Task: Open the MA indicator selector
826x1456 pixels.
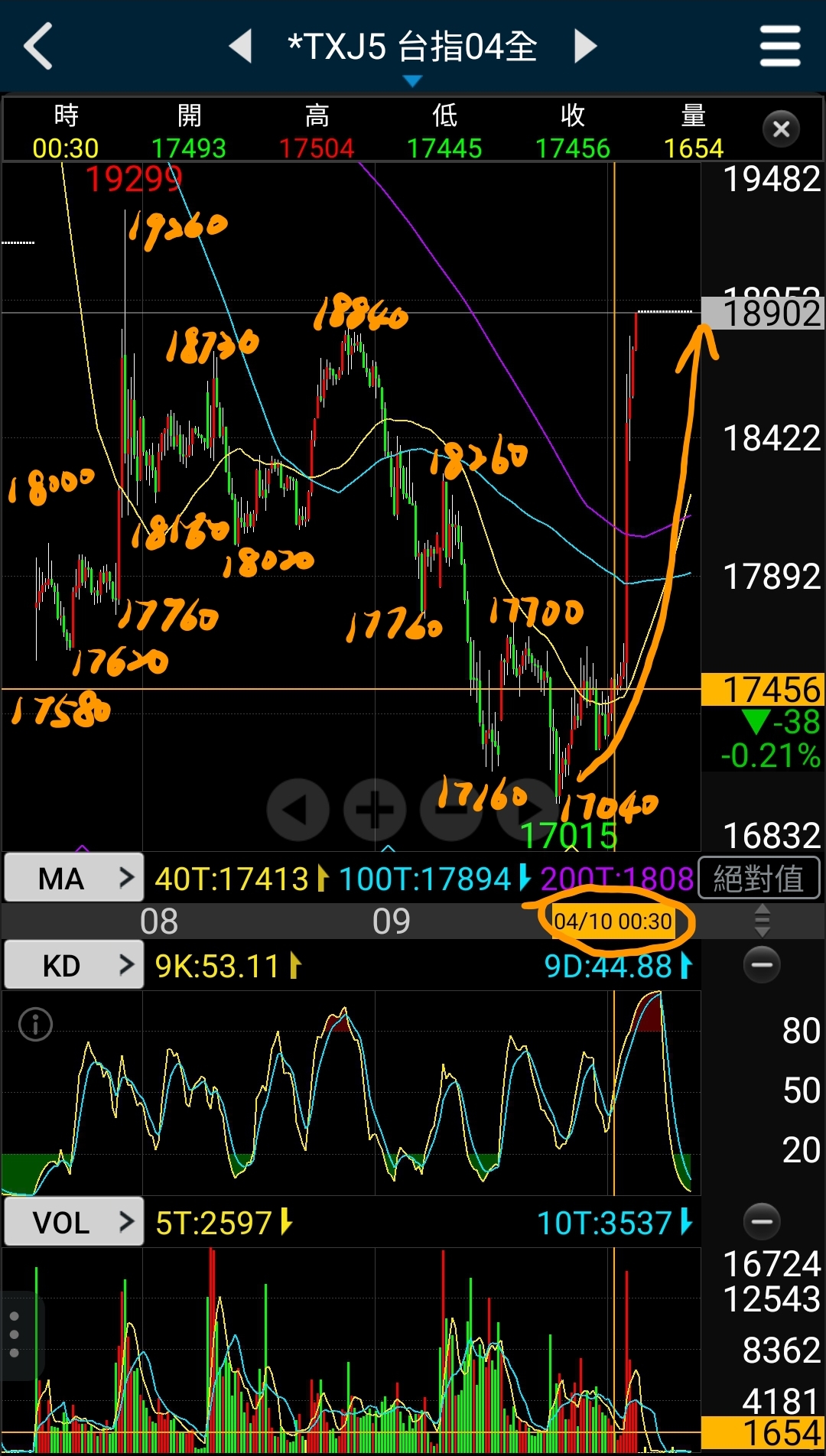Action: coord(73,878)
